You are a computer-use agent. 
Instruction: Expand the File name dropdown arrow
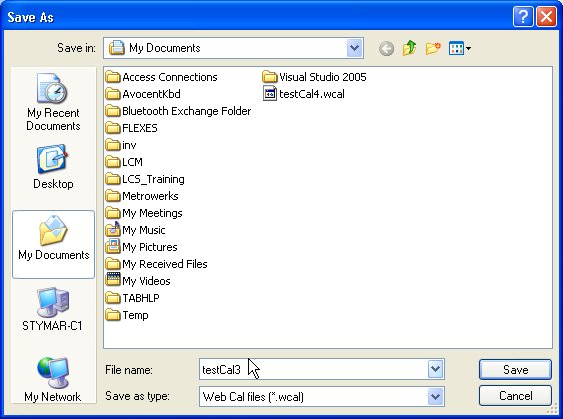pyautogui.click(x=436, y=369)
